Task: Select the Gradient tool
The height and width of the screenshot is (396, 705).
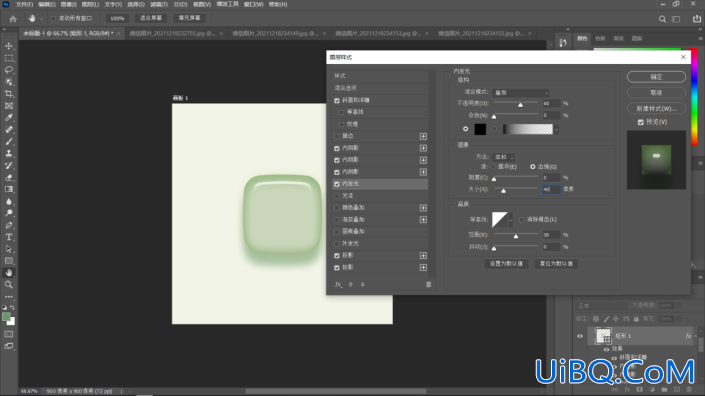Action: pyautogui.click(x=9, y=189)
